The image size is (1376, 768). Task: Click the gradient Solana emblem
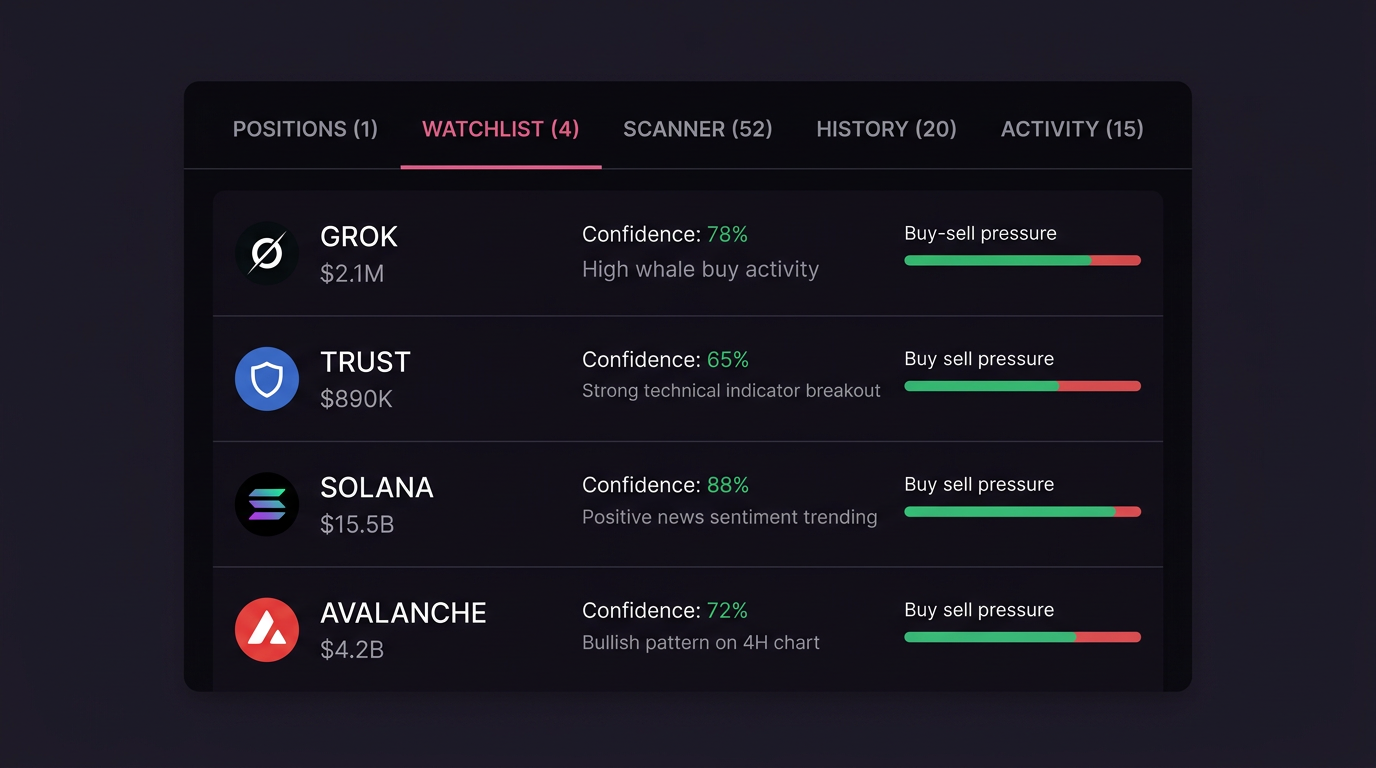click(267, 504)
